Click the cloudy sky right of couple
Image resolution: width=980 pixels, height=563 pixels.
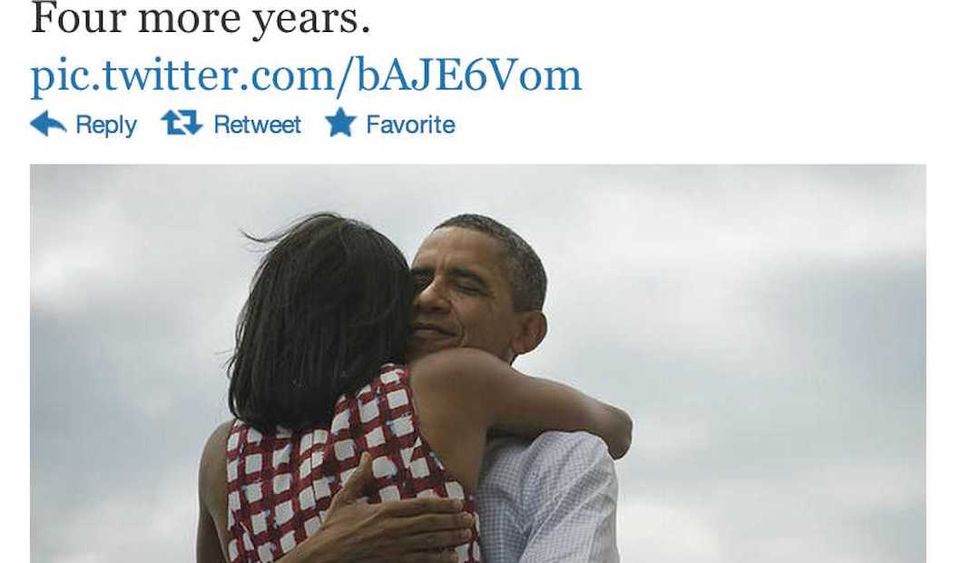pos(775,362)
